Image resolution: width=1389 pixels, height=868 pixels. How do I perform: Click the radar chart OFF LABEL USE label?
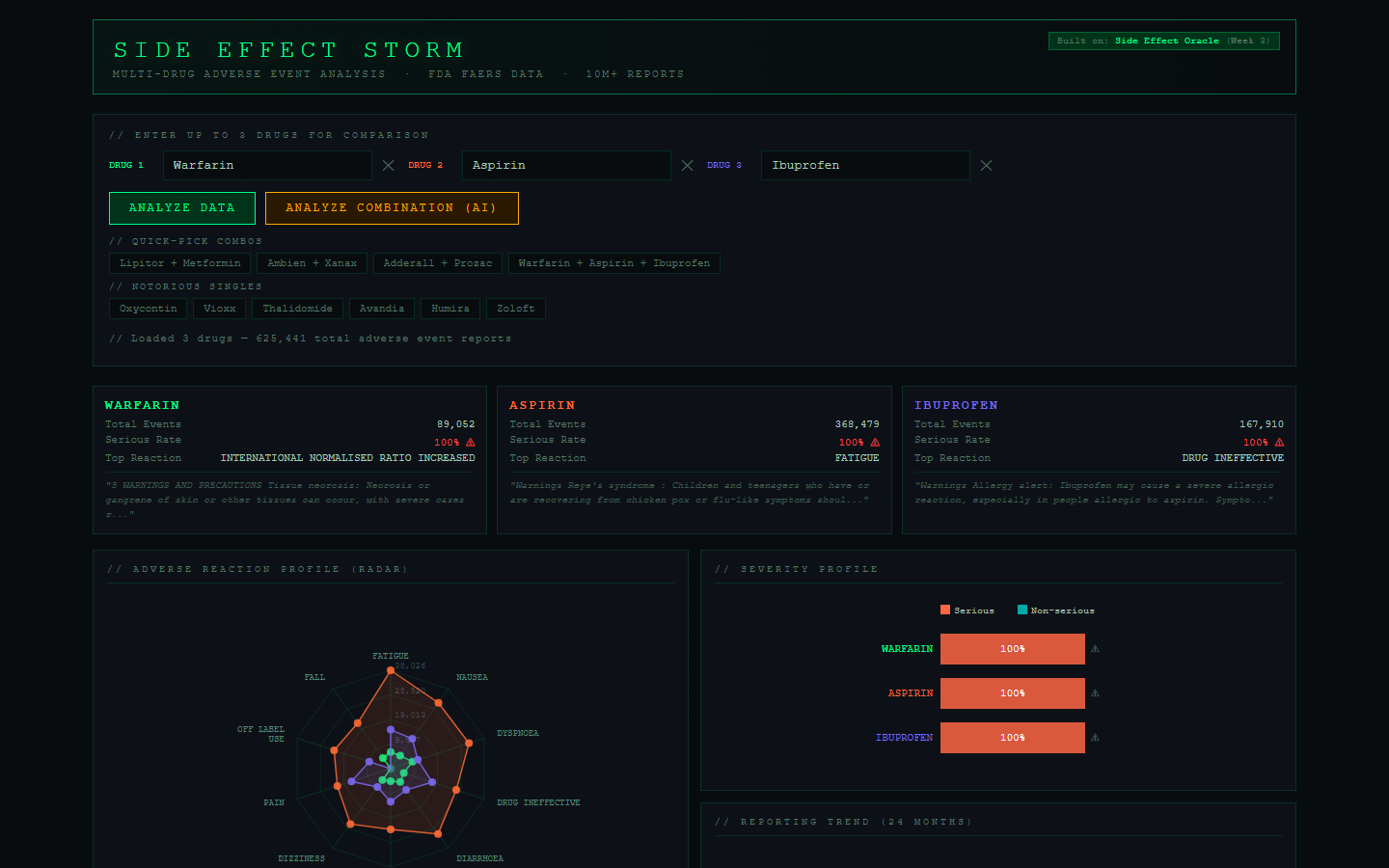(x=260, y=734)
